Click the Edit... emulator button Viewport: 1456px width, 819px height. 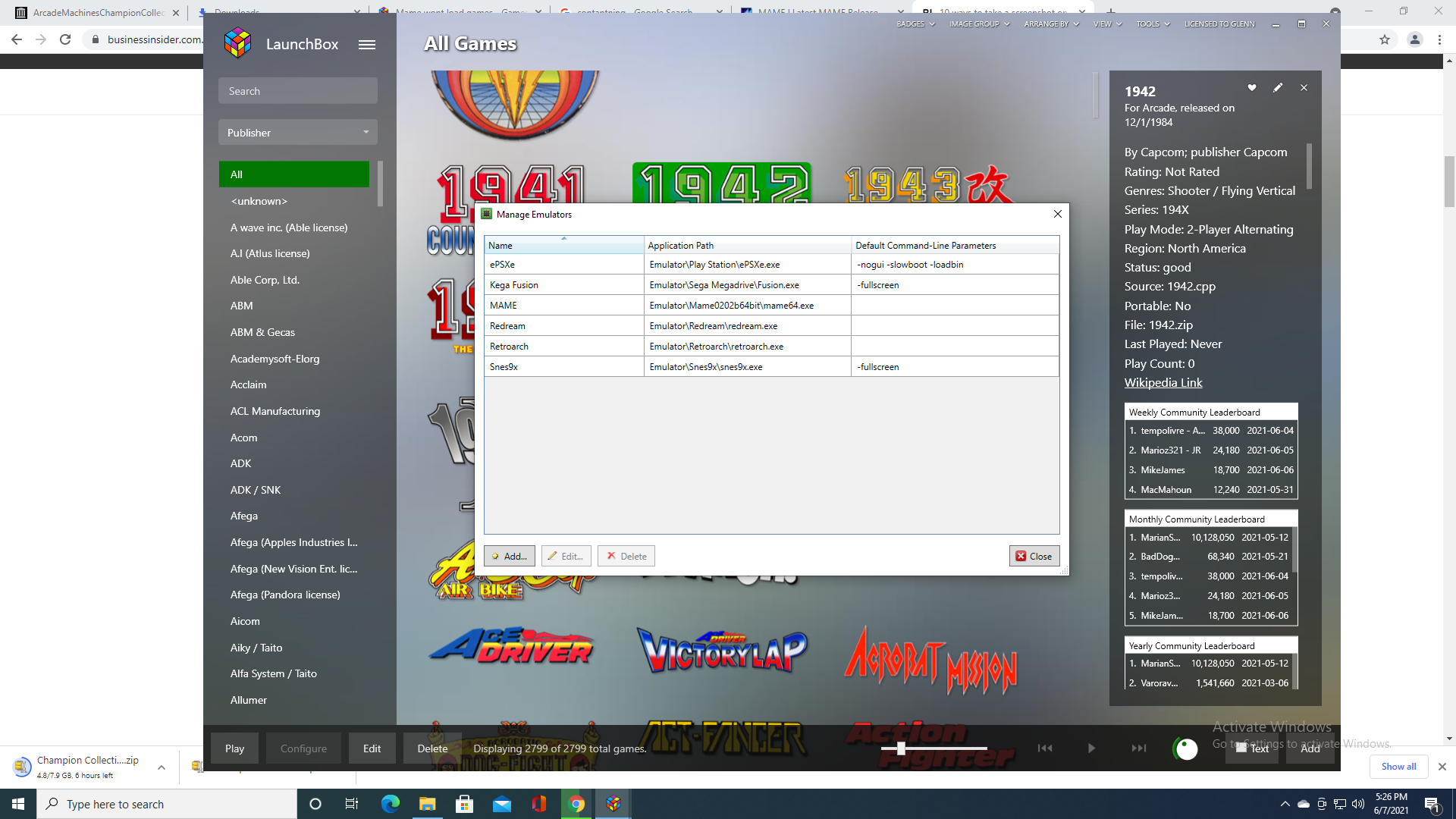(x=566, y=556)
